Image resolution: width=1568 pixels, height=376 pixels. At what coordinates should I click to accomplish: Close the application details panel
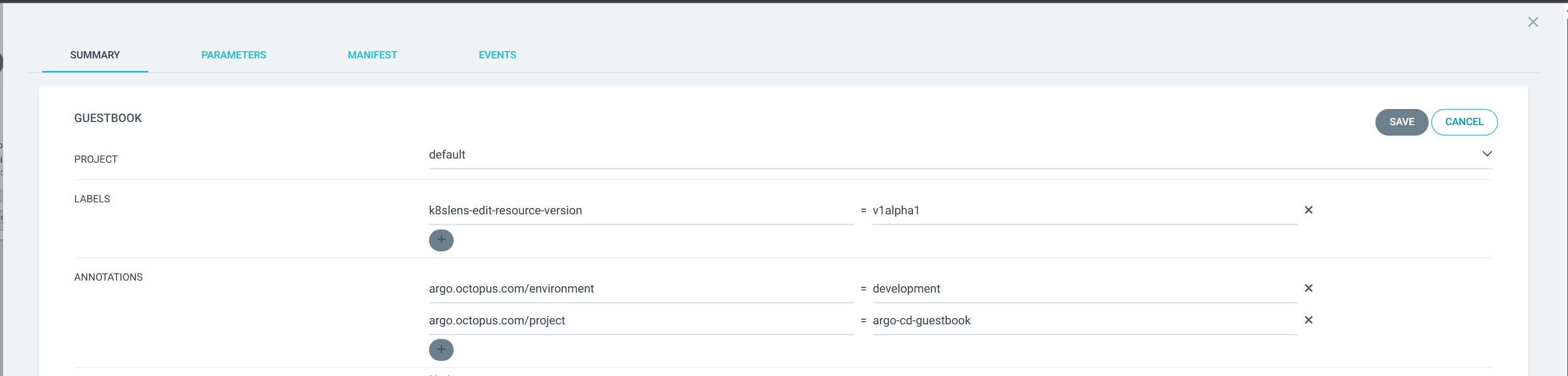coord(1533,22)
